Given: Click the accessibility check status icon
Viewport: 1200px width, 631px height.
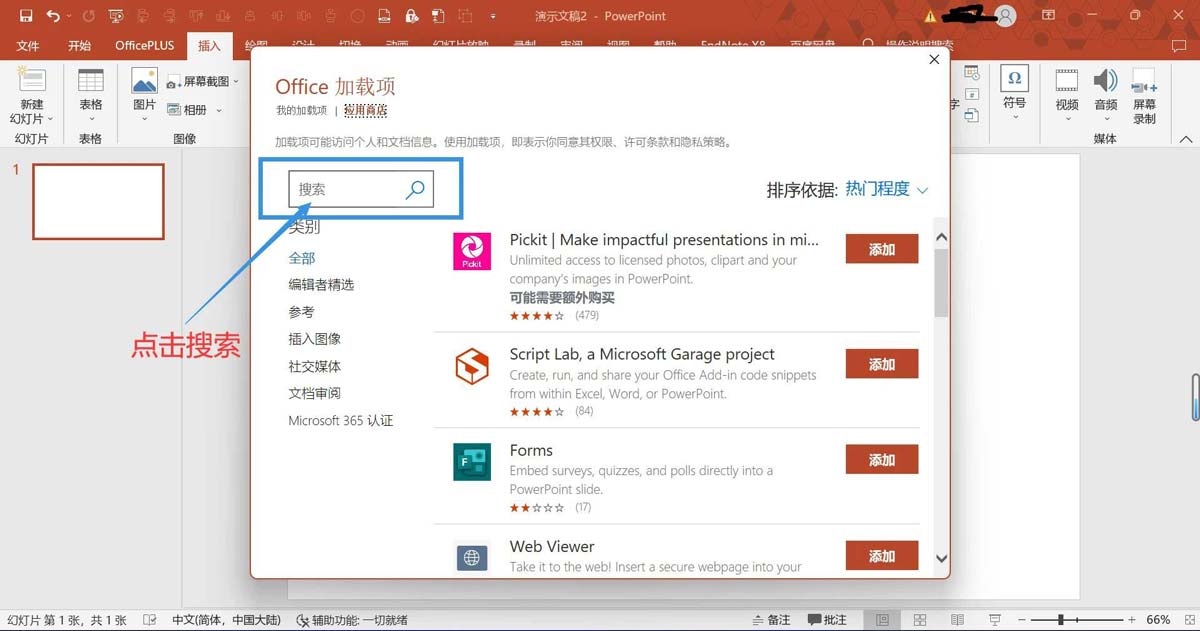Looking at the screenshot, I should click(303, 620).
